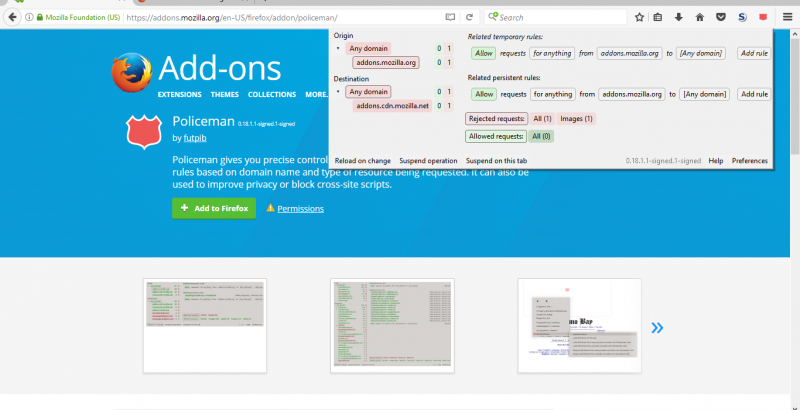
Task: Open the Pocket icon in toolbar
Action: [x=721, y=17]
